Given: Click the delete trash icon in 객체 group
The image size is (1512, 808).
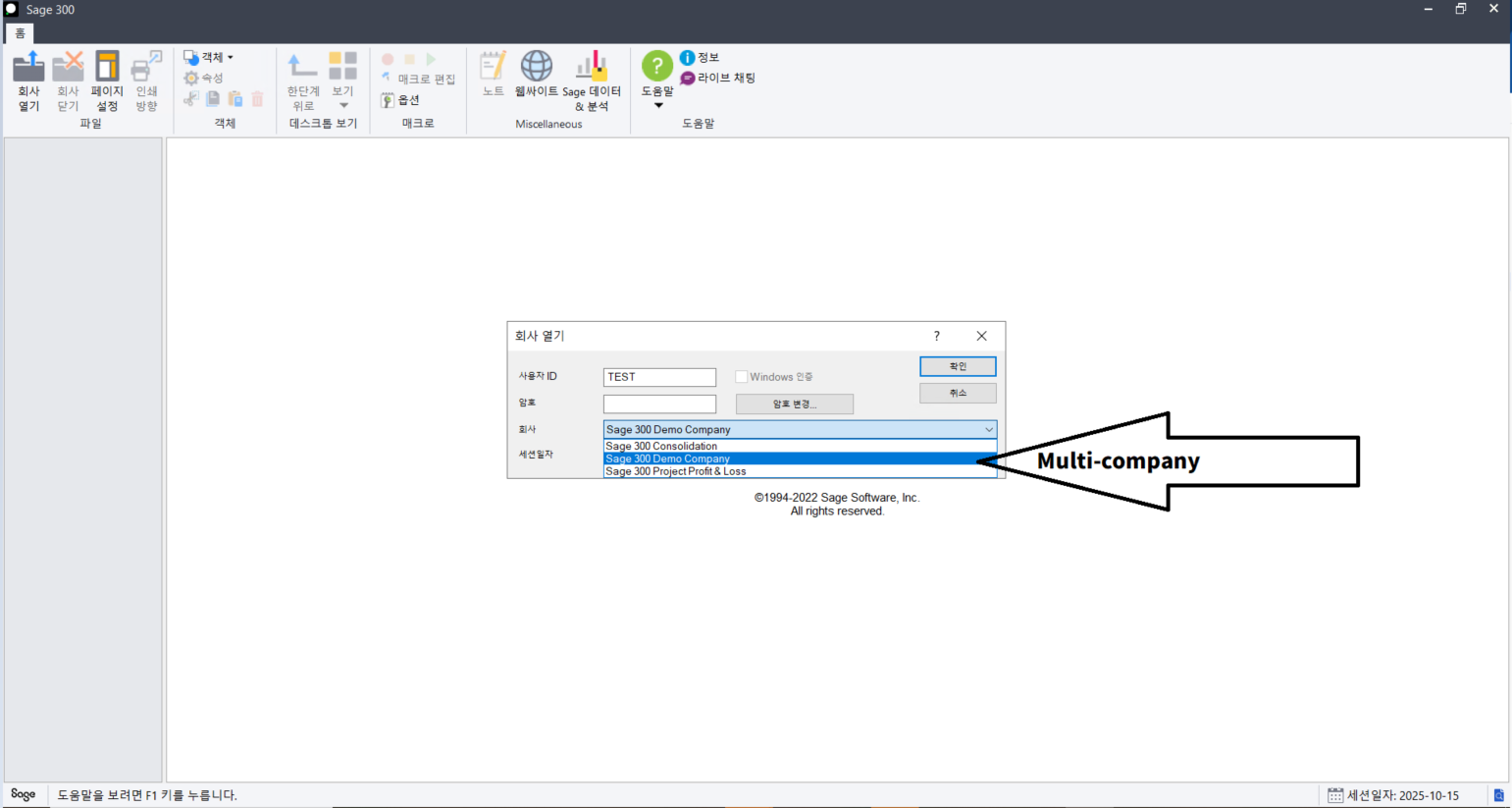Looking at the screenshot, I should click(x=258, y=99).
